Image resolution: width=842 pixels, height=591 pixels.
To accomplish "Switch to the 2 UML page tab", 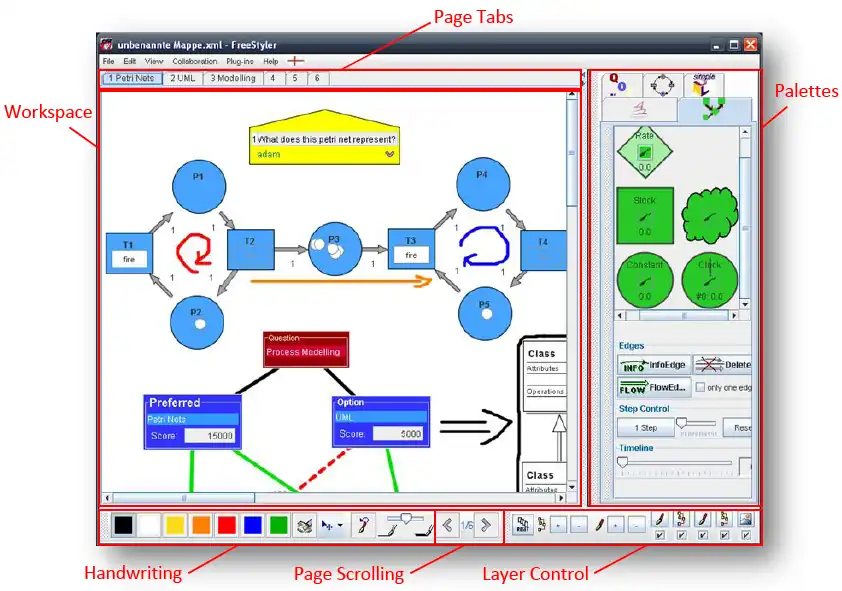I will tap(183, 78).
